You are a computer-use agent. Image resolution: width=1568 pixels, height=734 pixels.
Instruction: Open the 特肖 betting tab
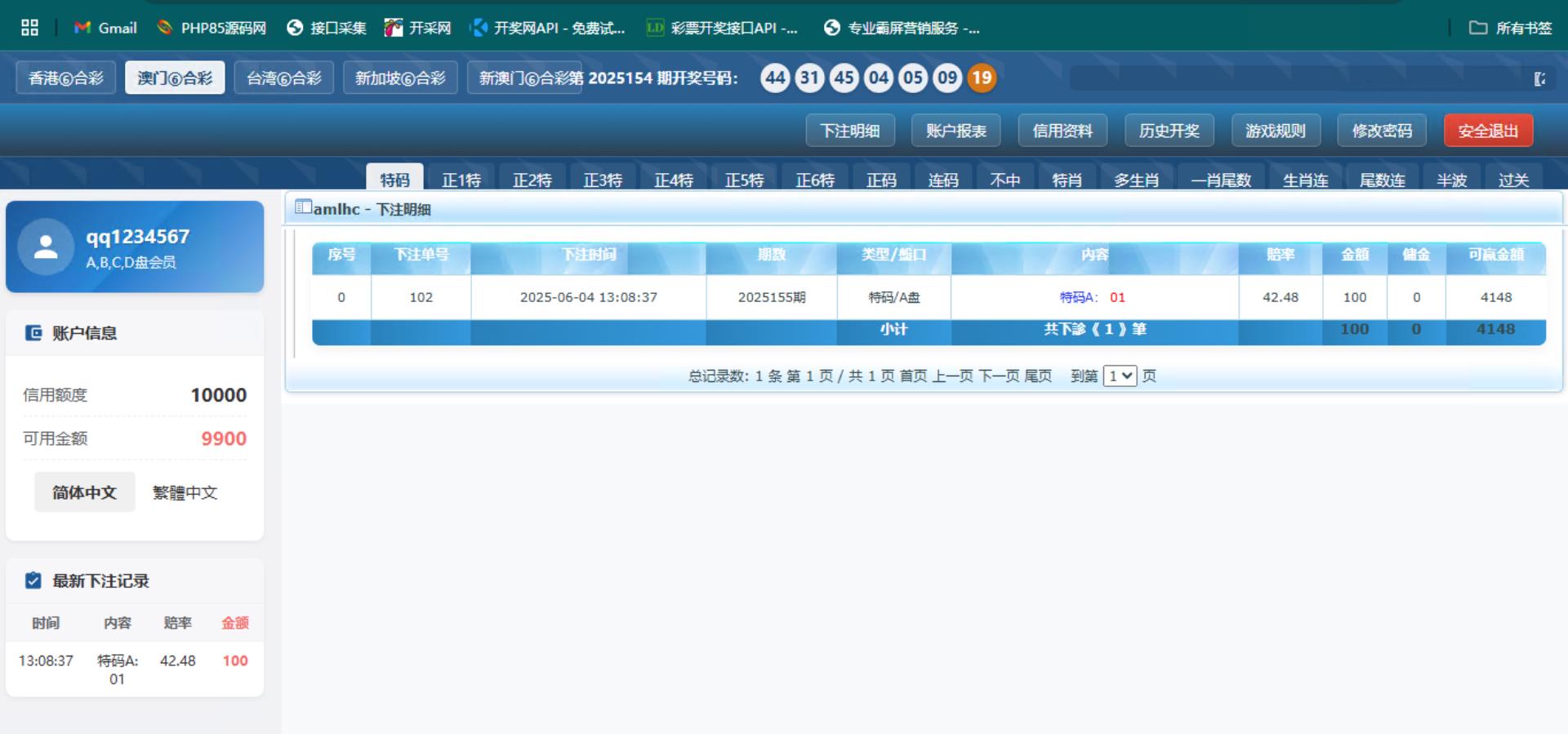pyautogui.click(x=1067, y=180)
